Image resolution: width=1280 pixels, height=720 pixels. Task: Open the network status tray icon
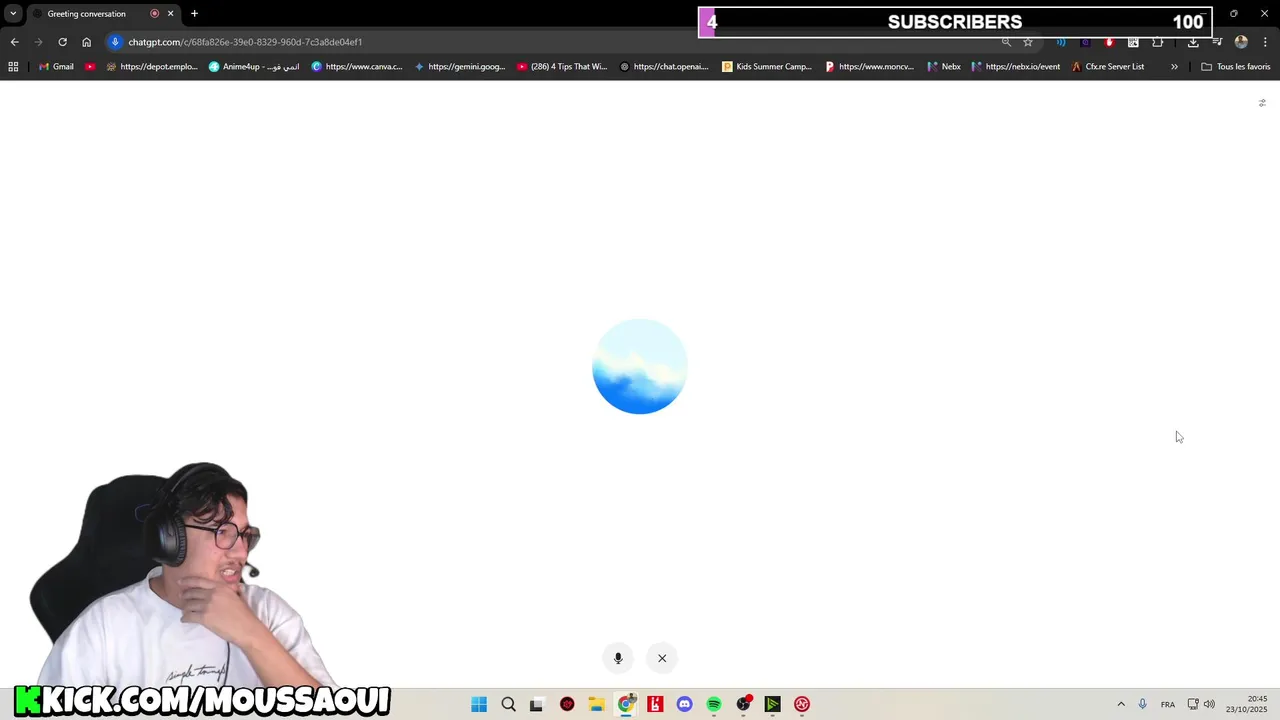point(1193,704)
